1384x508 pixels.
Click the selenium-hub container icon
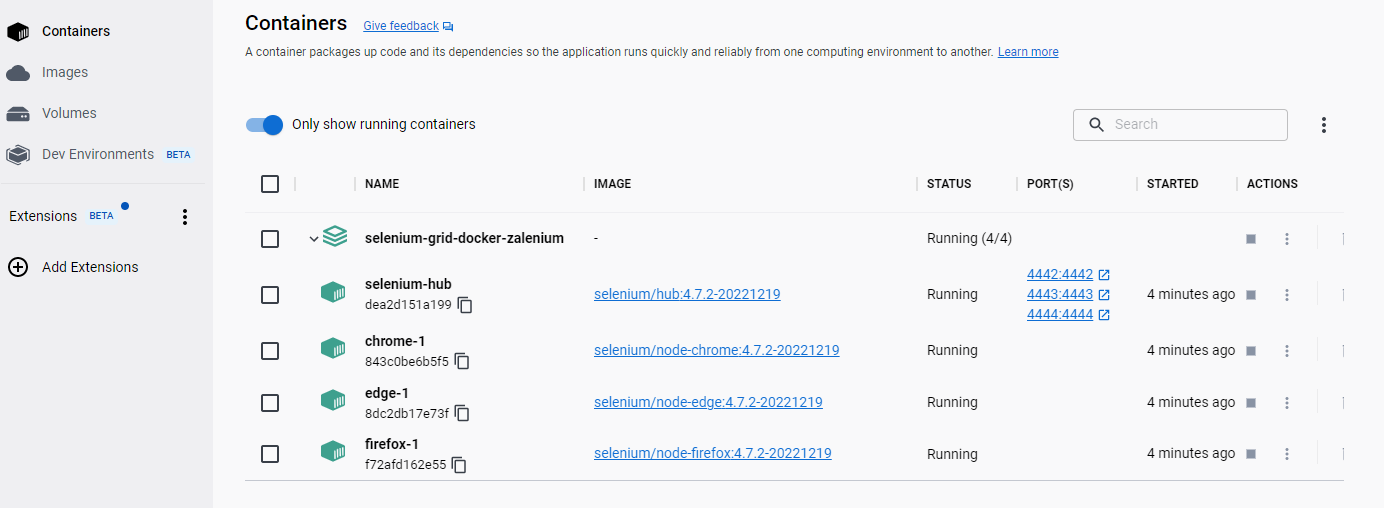click(x=333, y=293)
